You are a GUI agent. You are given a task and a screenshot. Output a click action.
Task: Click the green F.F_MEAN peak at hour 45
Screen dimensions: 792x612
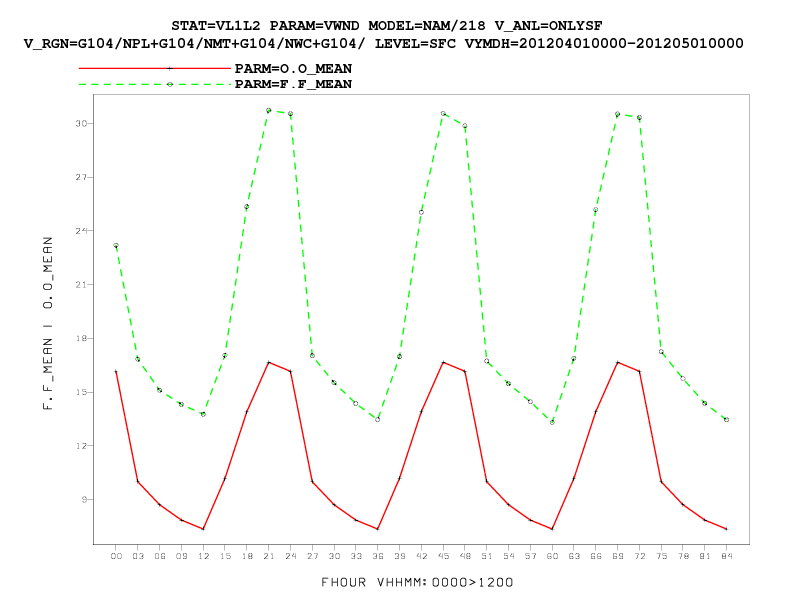(x=443, y=114)
